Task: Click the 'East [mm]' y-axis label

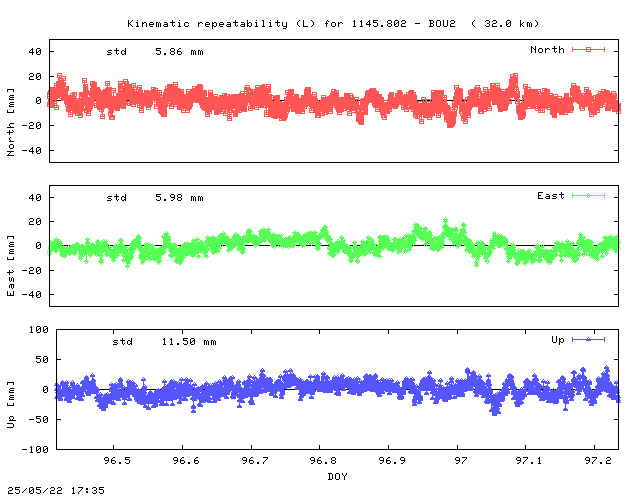Action: (11, 266)
